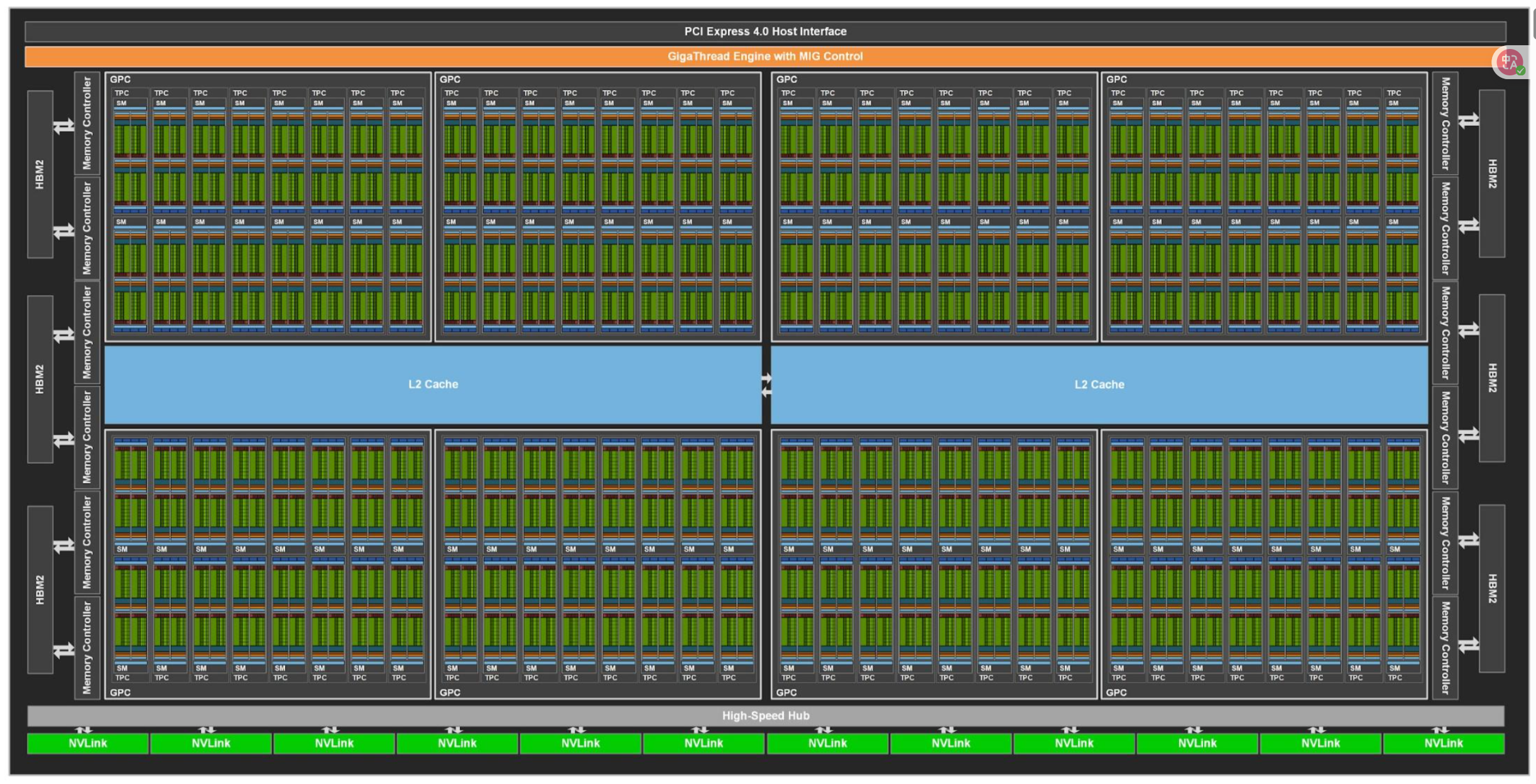Click the middle HBM2 block on the left side
This screenshot has width=1536, height=784.
point(40,379)
